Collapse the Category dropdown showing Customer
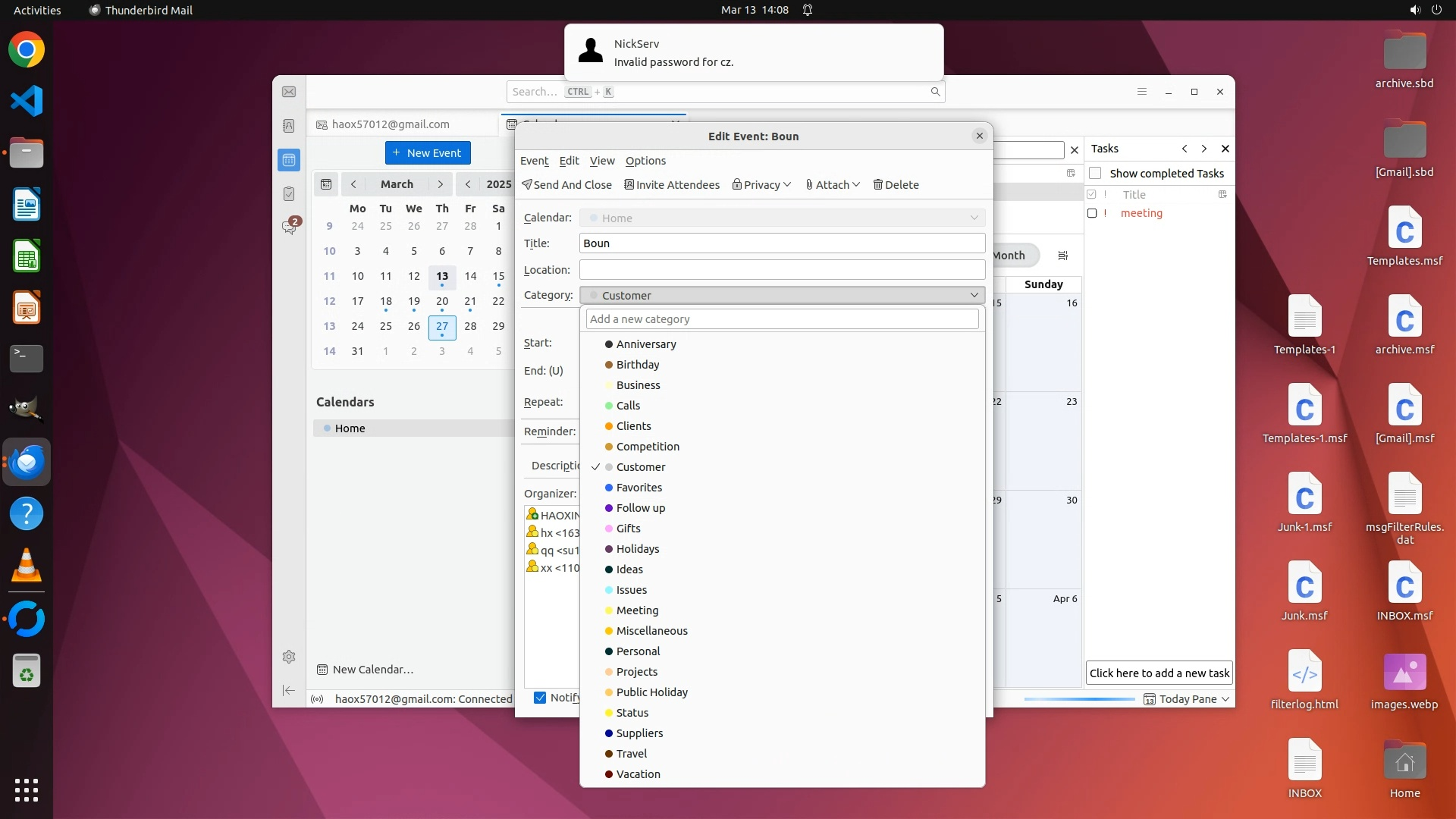The image size is (1456, 819). 782,295
